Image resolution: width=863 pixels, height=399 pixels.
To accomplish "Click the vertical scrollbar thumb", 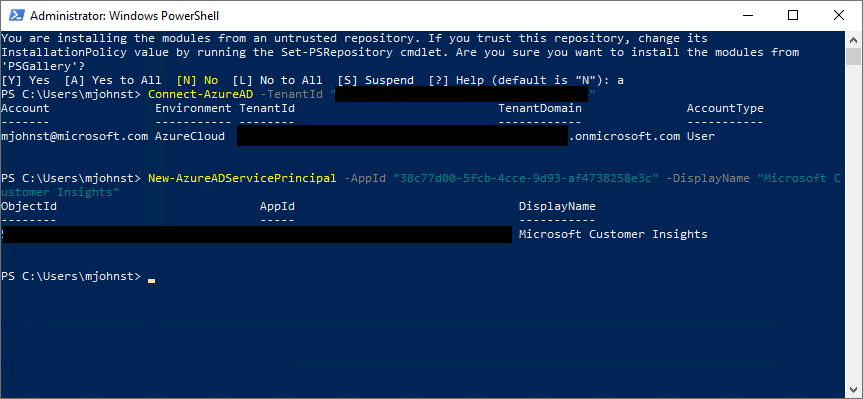I will click(x=853, y=56).
